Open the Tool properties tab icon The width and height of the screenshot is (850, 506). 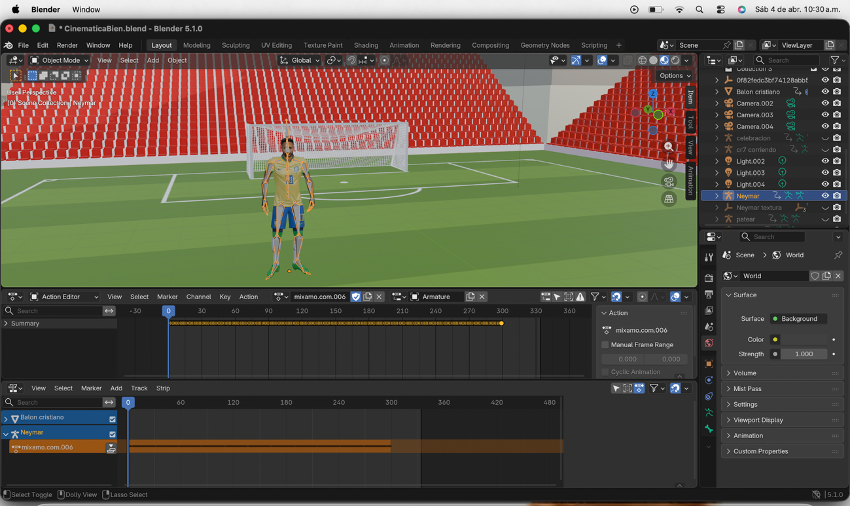coord(709,259)
